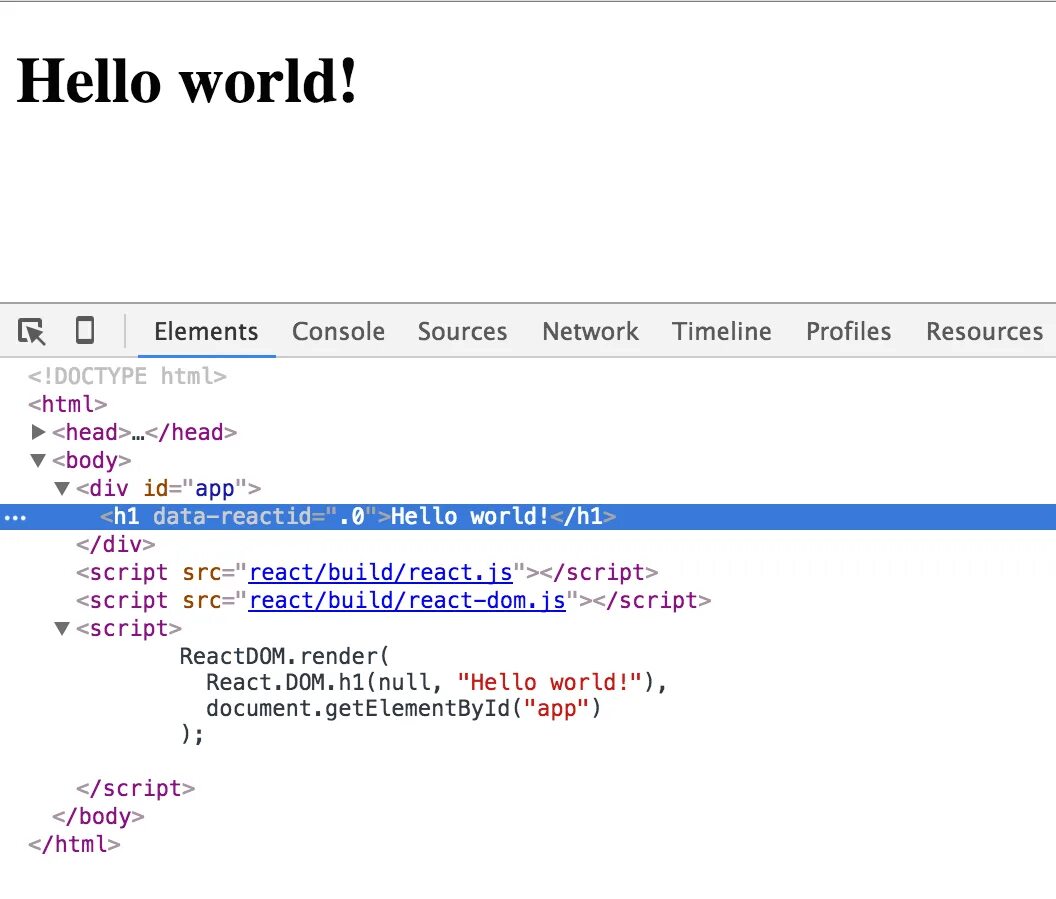
Task: Select the closing </script> row
Action: (x=135, y=789)
